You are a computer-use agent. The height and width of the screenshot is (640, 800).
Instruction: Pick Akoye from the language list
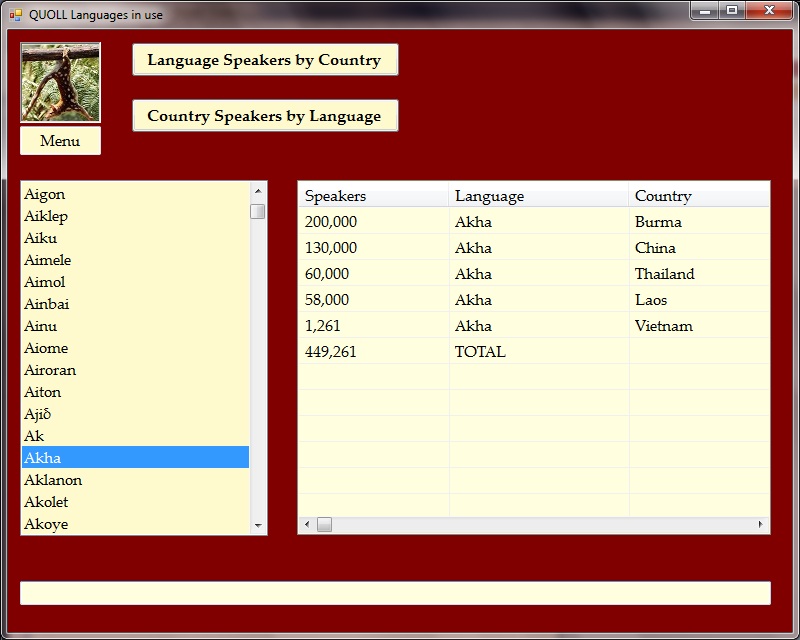tap(46, 524)
